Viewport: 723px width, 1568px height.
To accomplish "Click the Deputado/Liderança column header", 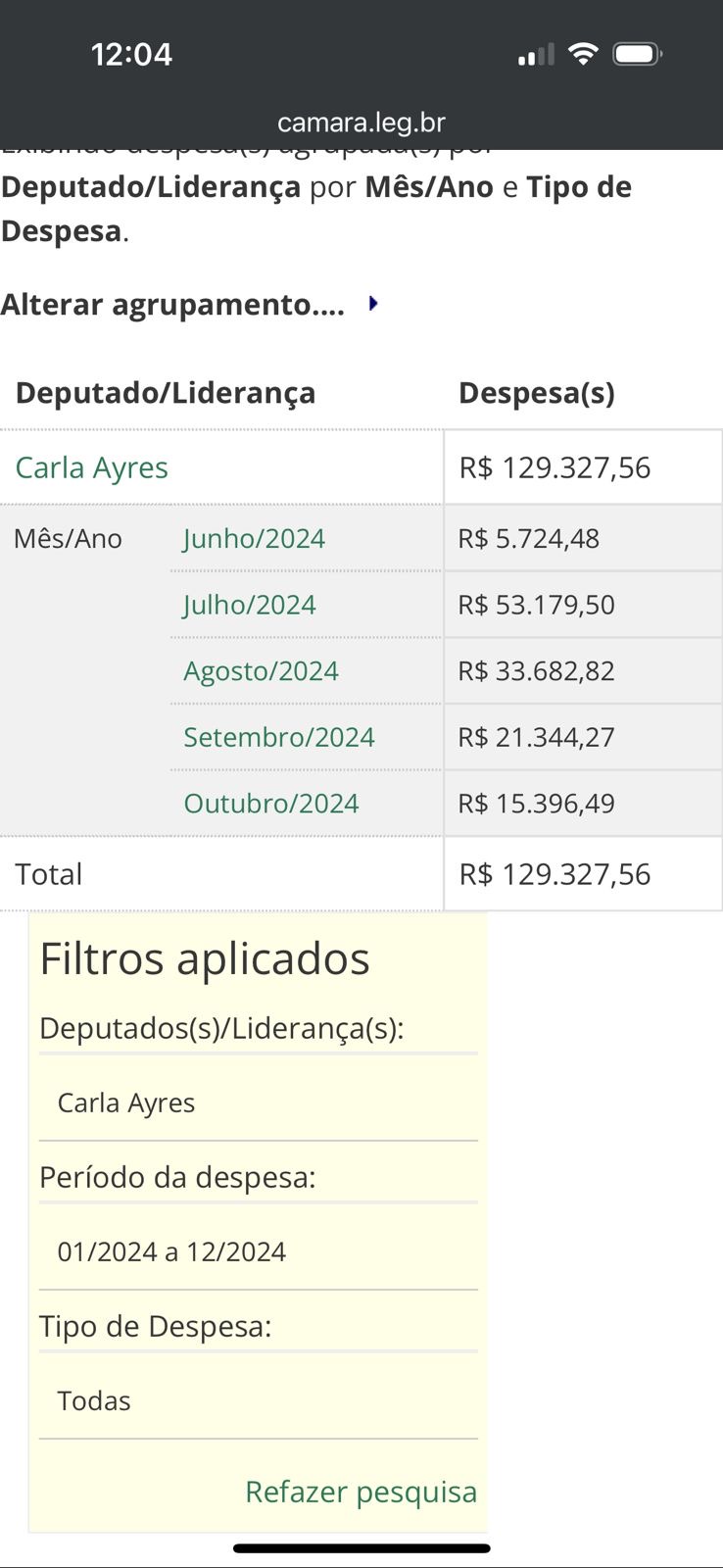I will pyautogui.click(x=166, y=393).
